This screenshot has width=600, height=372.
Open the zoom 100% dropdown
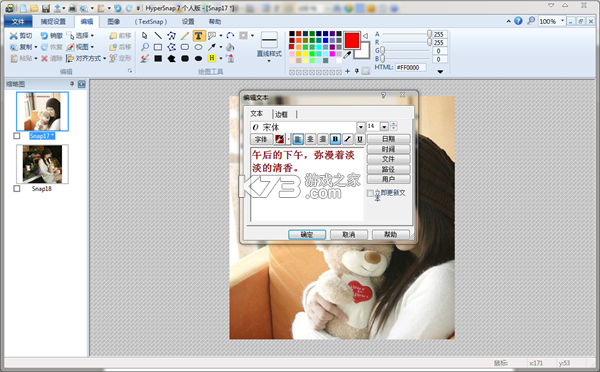(x=562, y=21)
